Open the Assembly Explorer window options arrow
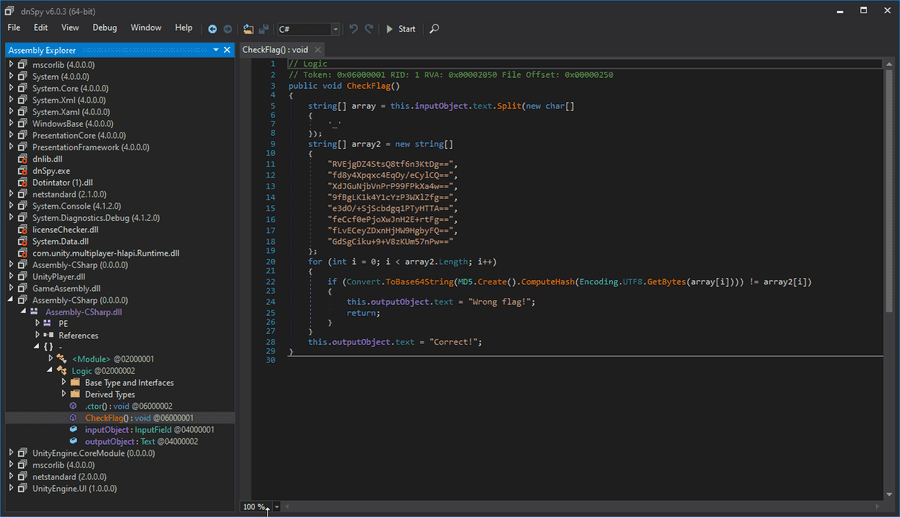 click(x=216, y=50)
